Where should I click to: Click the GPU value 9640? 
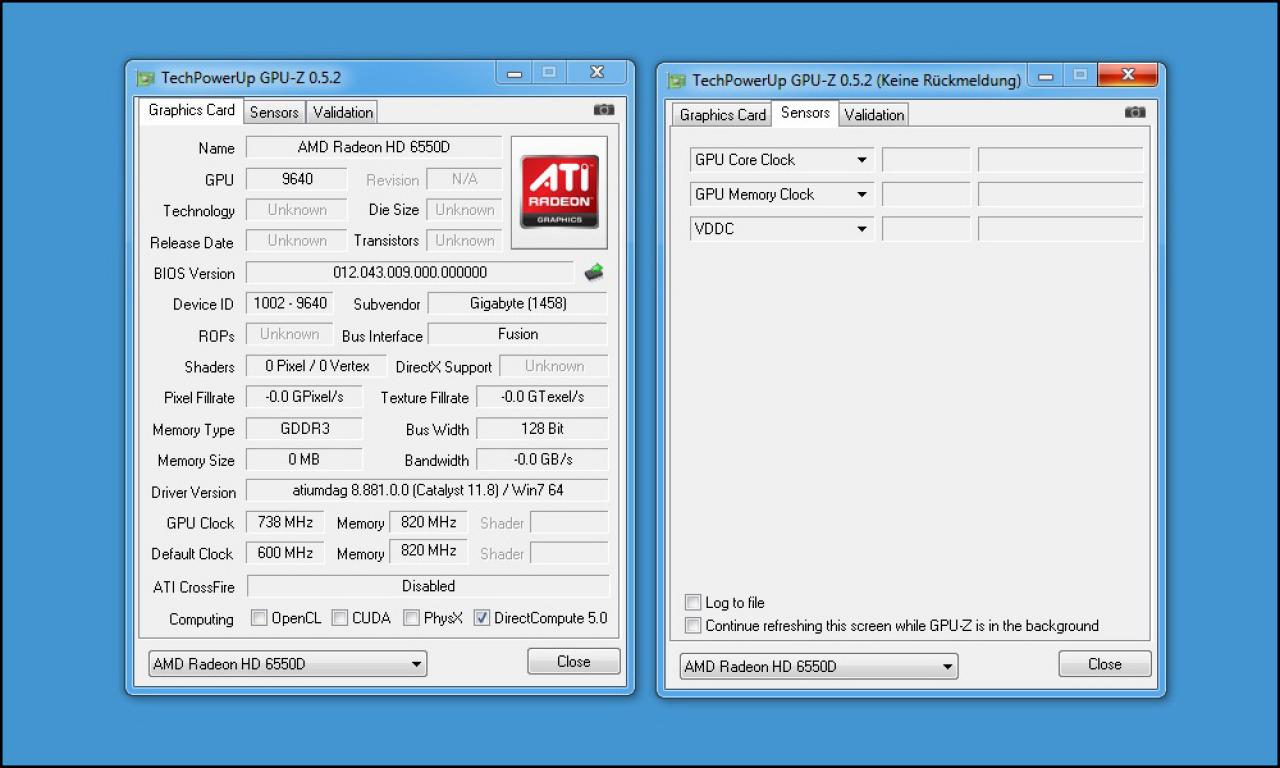[x=297, y=179]
